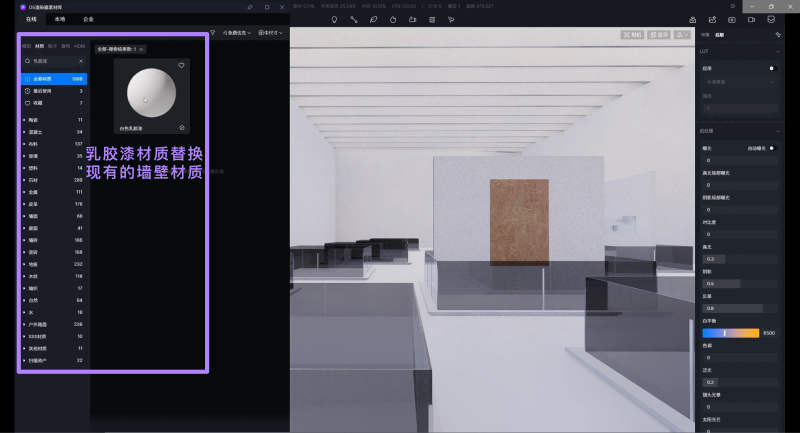The image size is (800, 433).
Task: Switch to the 本地 tab
Action: [60, 19]
